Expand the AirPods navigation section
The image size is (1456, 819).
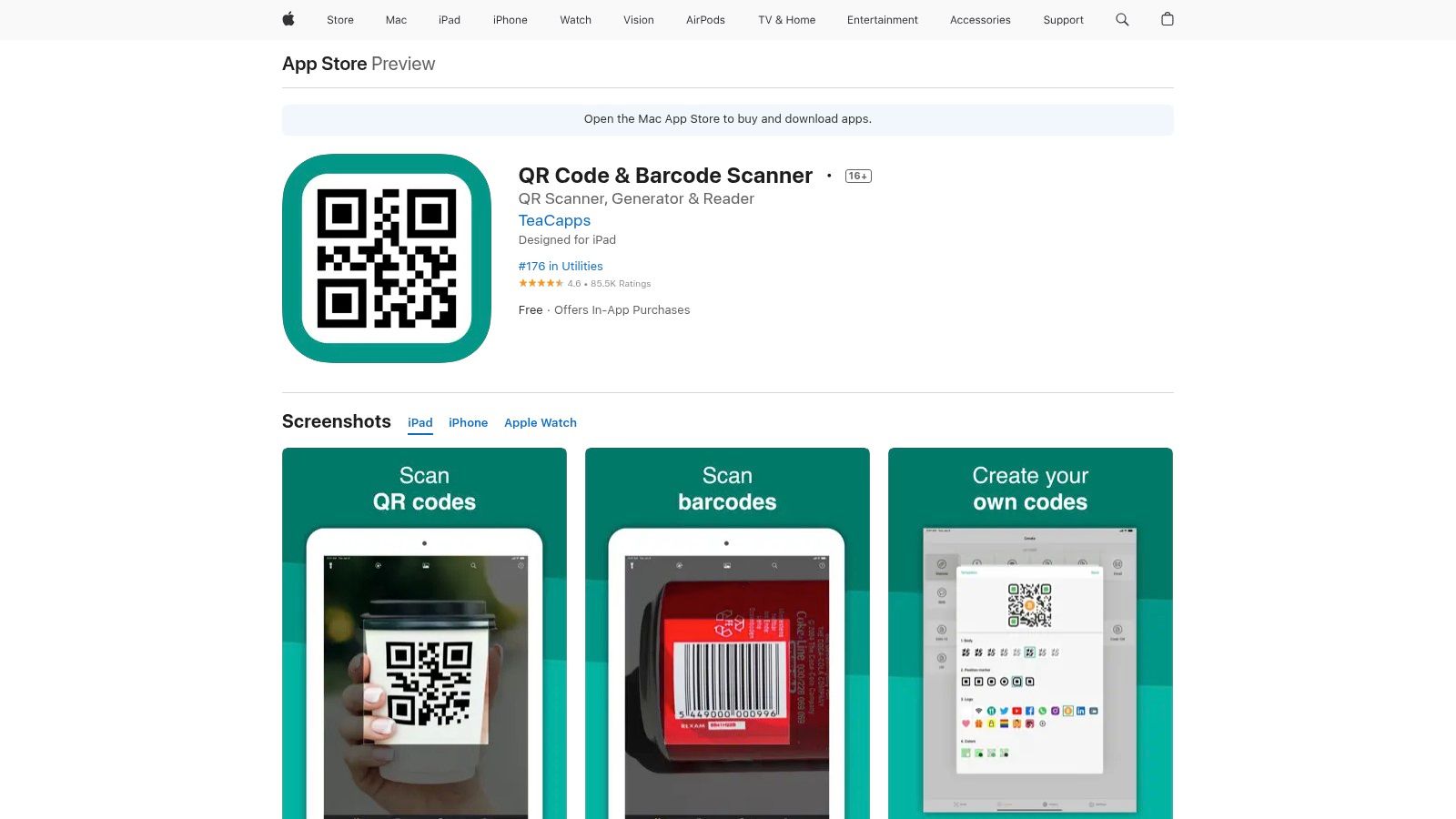pyautogui.click(x=705, y=19)
